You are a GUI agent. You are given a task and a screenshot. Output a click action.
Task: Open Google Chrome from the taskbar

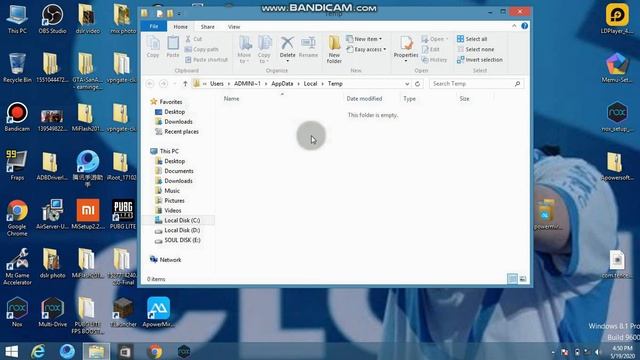coord(155,351)
